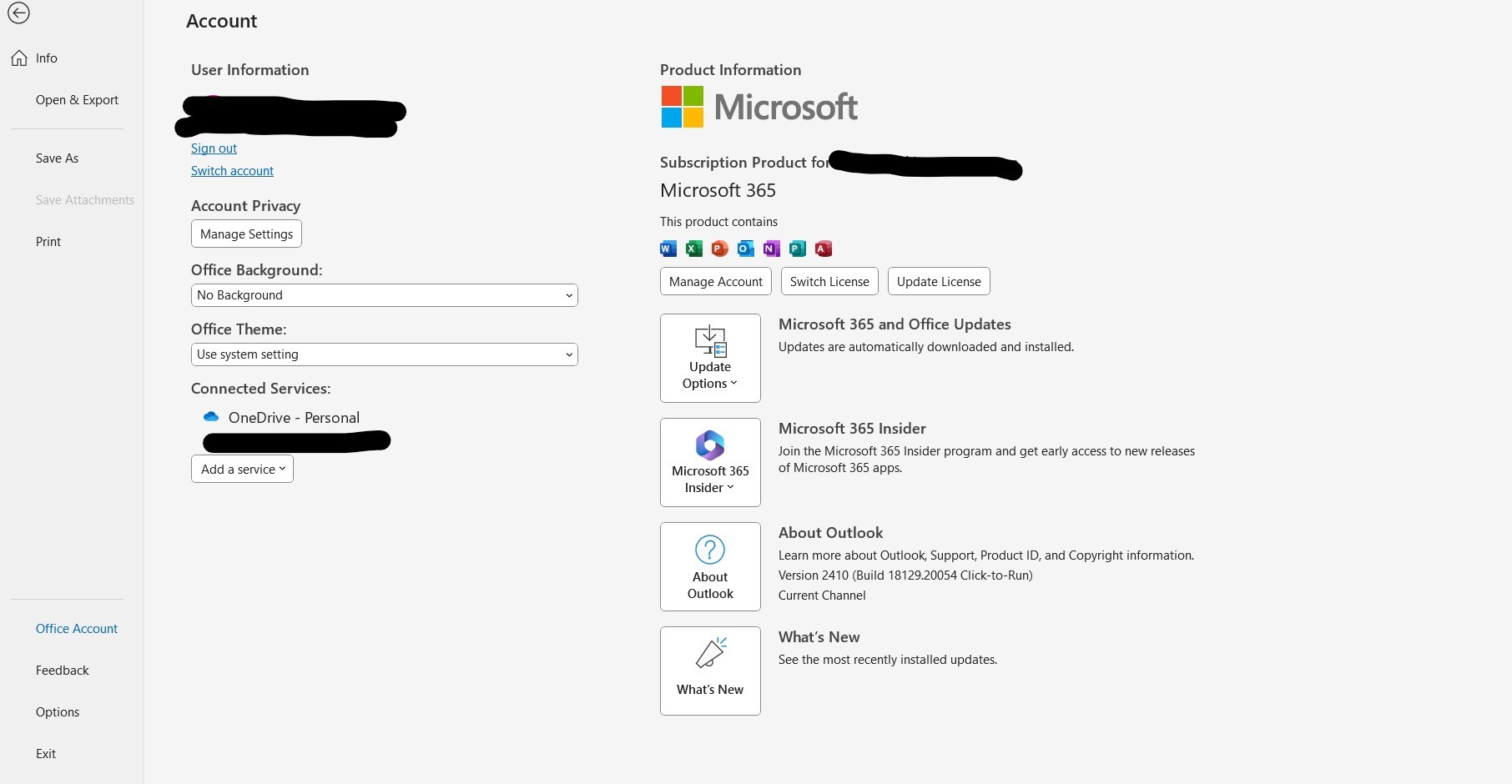Image resolution: width=1512 pixels, height=784 pixels.
Task: Select the PowerPoint icon under This product contains
Action: [719, 249]
